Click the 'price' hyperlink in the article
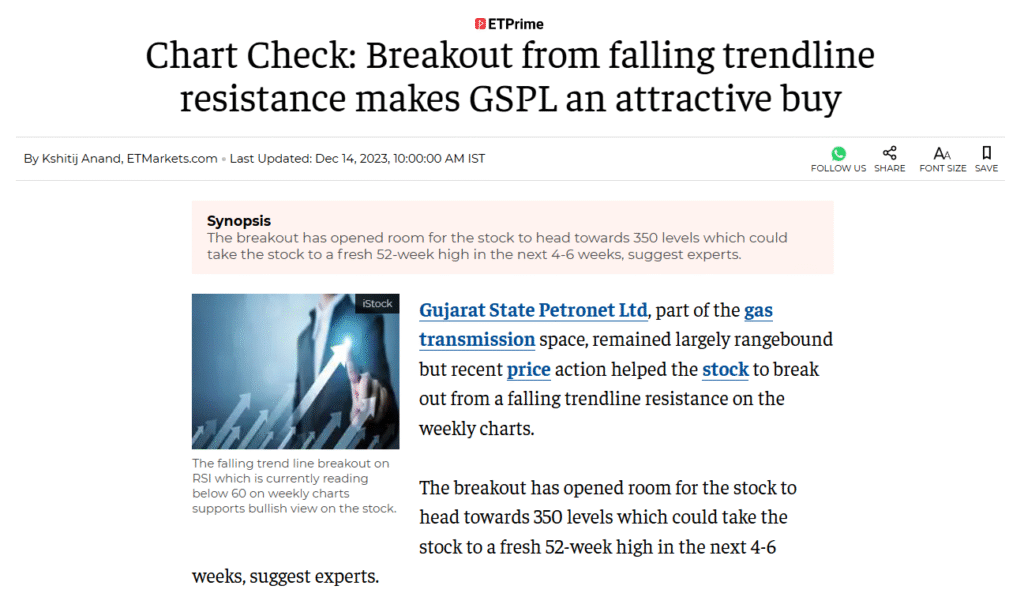The width and height of the screenshot is (1024, 597). click(x=529, y=369)
